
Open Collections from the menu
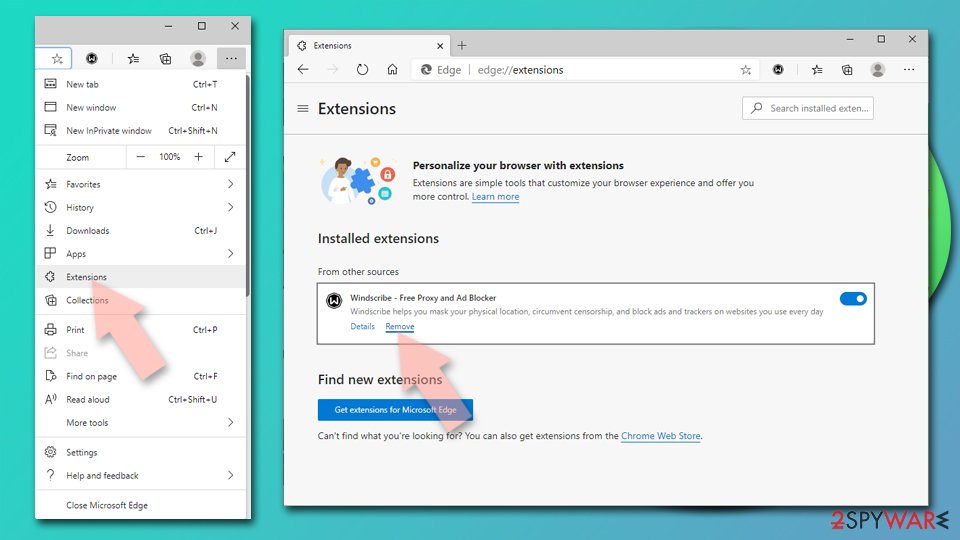pos(141,300)
